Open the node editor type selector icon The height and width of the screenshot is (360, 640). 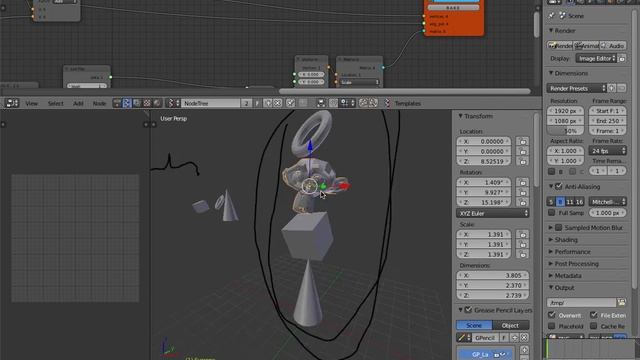point(12,103)
